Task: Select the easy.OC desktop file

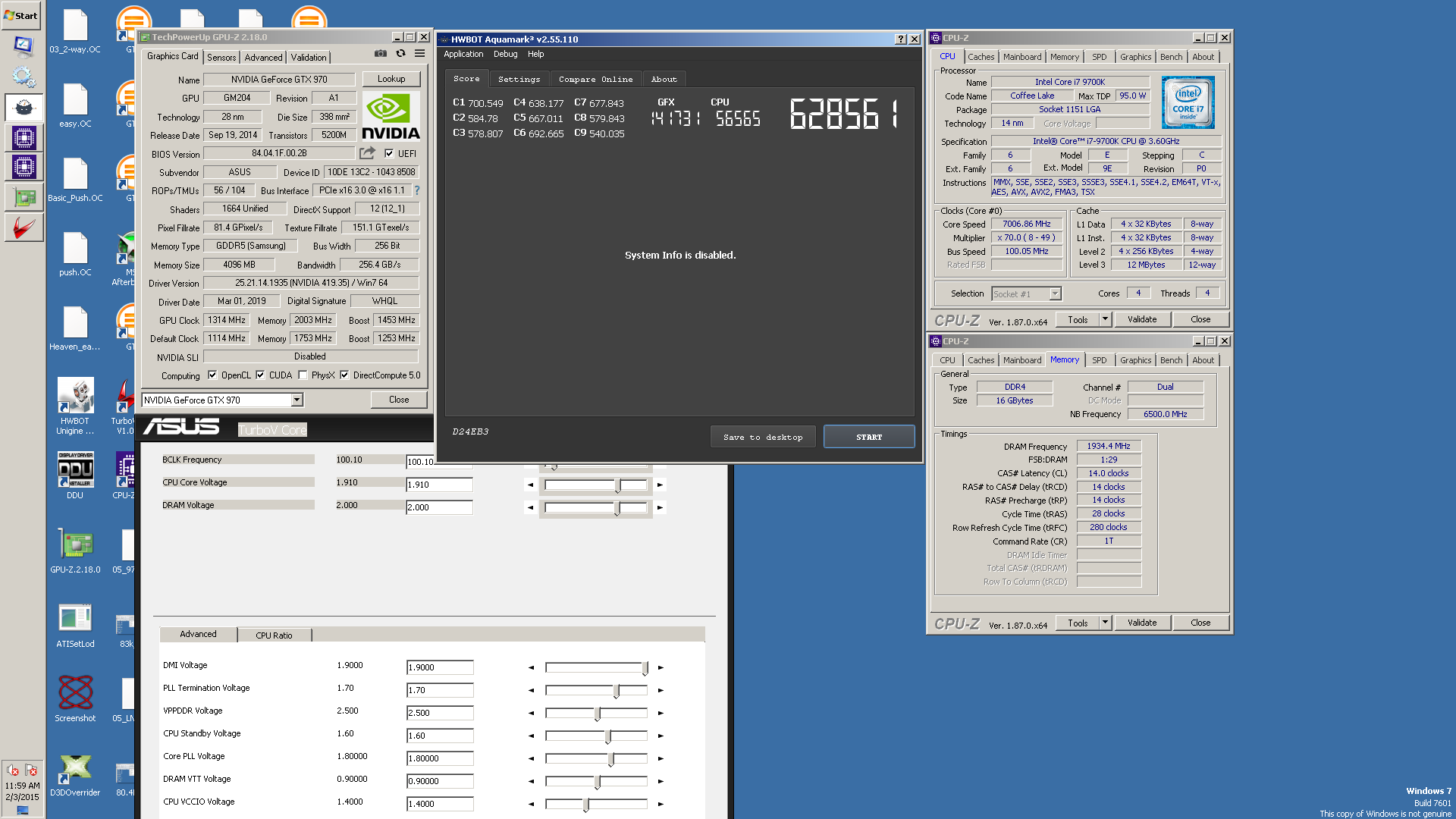Action: click(75, 105)
